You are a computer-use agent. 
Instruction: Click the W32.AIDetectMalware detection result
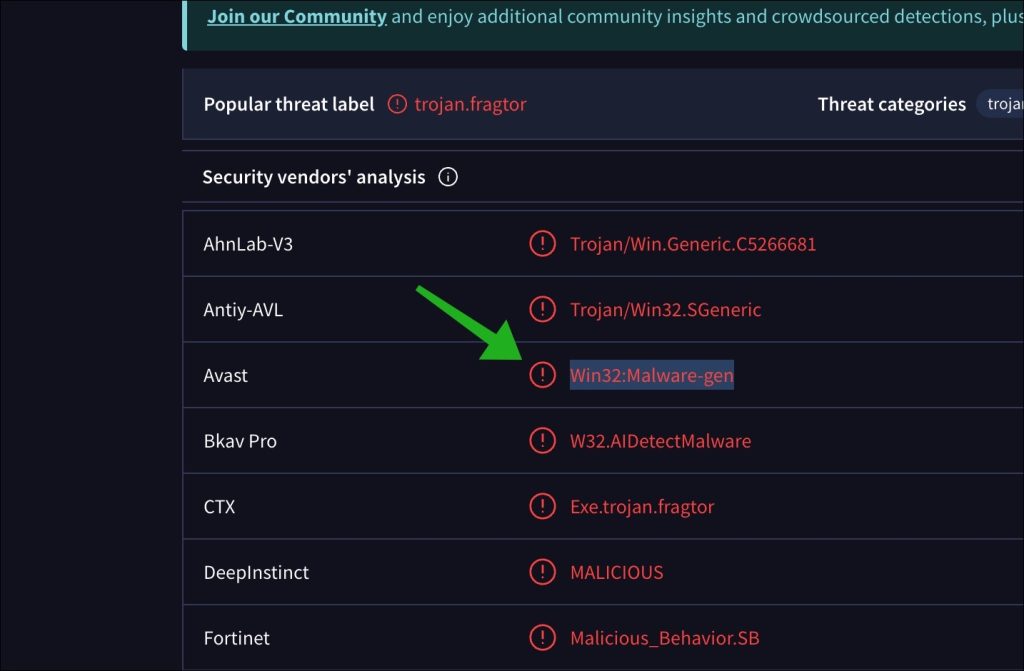coord(660,441)
